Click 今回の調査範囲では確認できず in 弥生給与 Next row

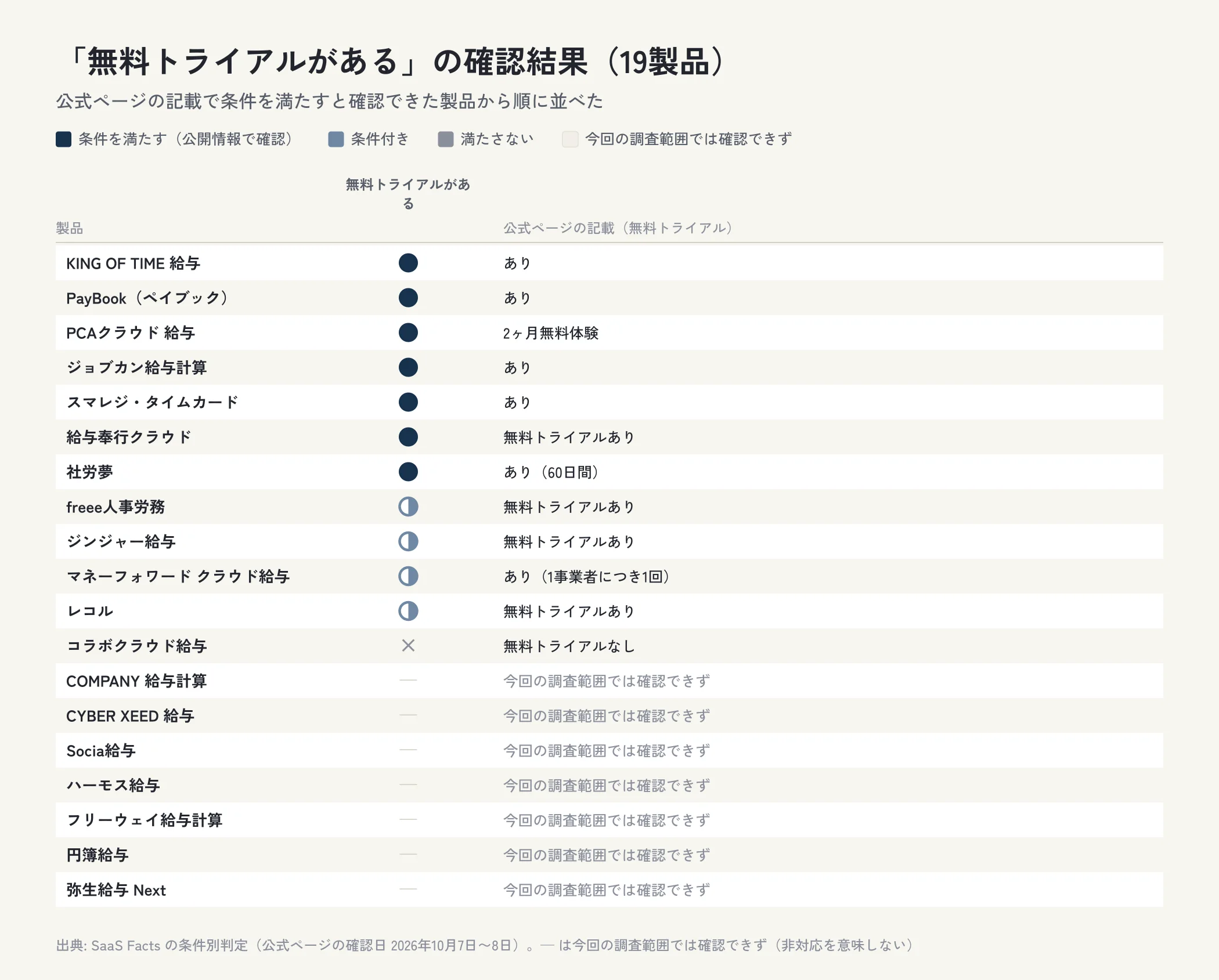click(607, 890)
